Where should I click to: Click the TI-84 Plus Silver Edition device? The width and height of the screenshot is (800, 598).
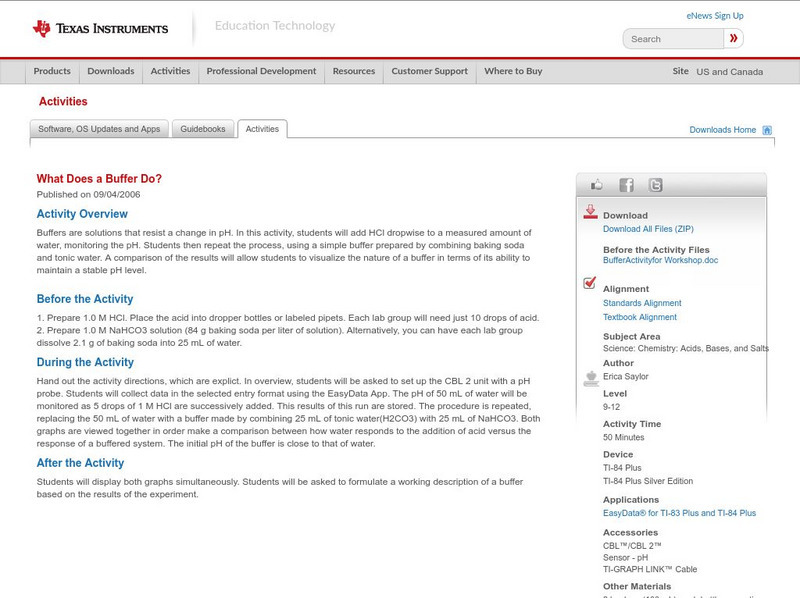648,481
